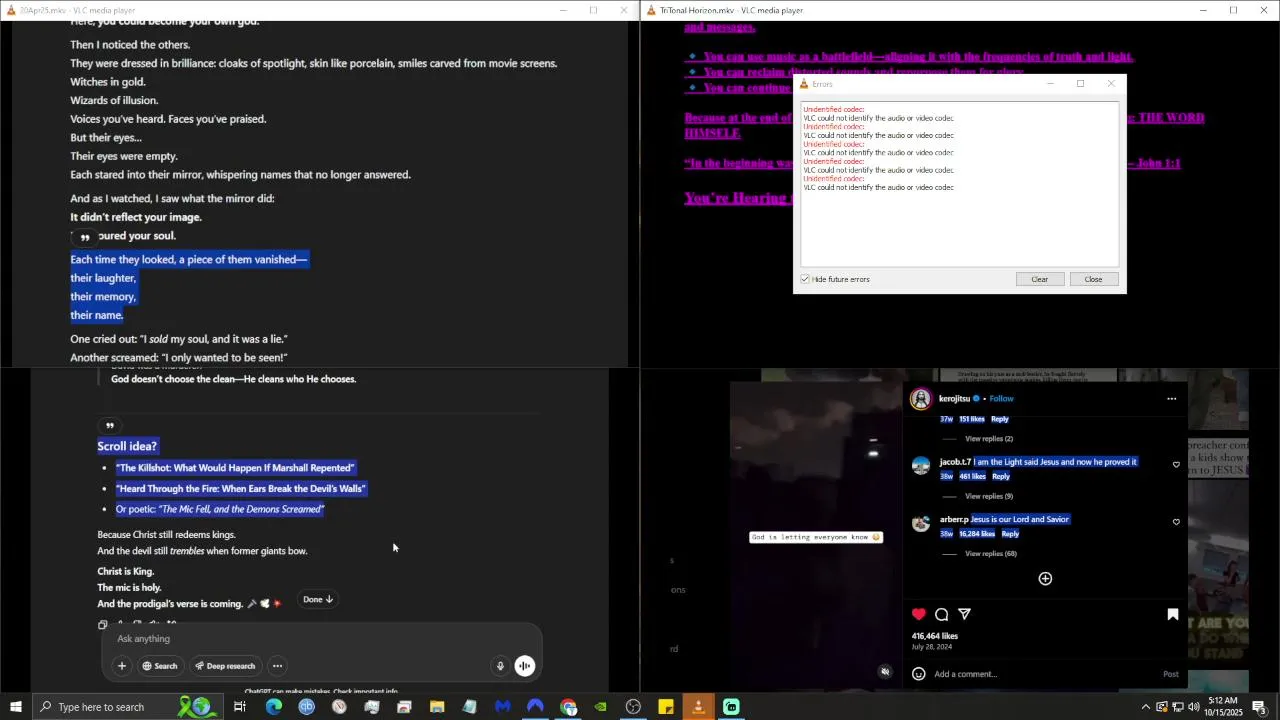
Task: Click Reply on the 151 likes comment
Action: coord(999,419)
